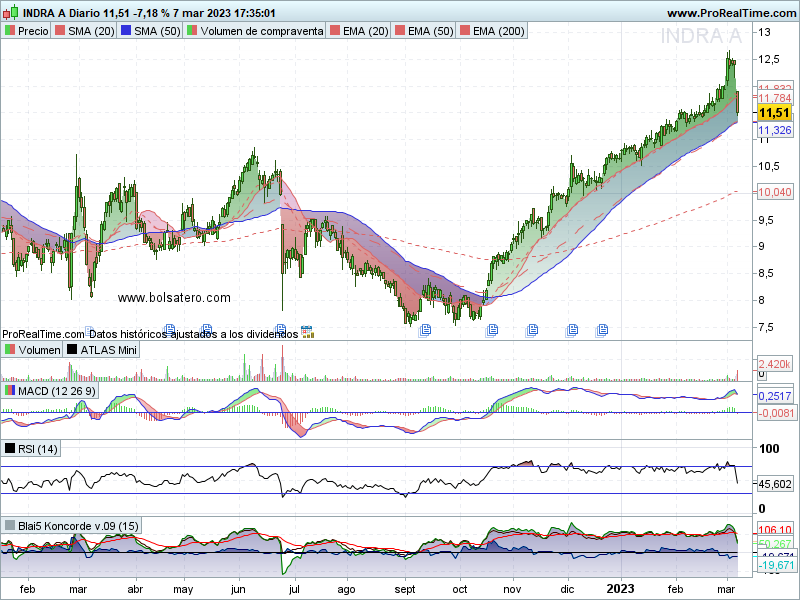This screenshot has width=800, height=600.
Task: Click the 0,2517 MACD value tag
Action: [774, 396]
